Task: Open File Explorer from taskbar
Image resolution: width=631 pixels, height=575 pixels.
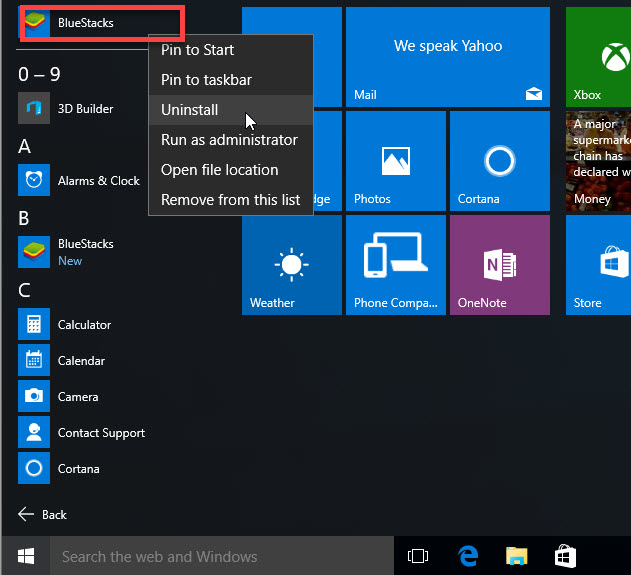Action: (517, 556)
